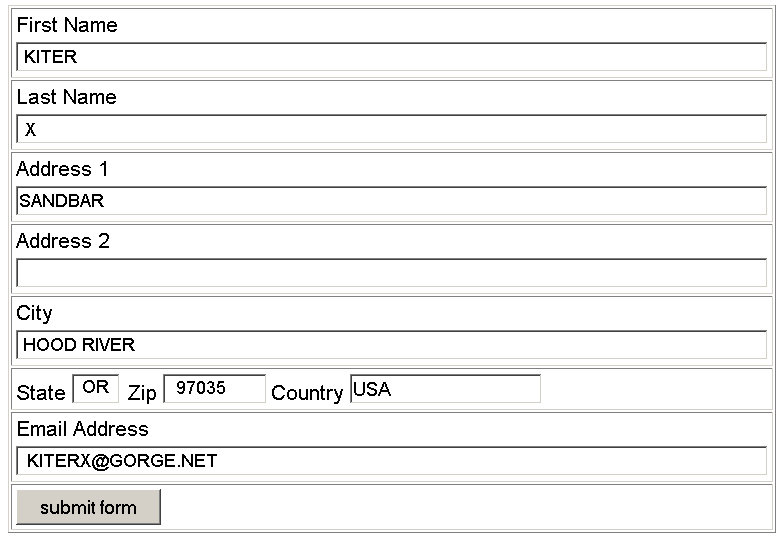Click the City label text
This screenshot has height=538, width=782.
34,313
